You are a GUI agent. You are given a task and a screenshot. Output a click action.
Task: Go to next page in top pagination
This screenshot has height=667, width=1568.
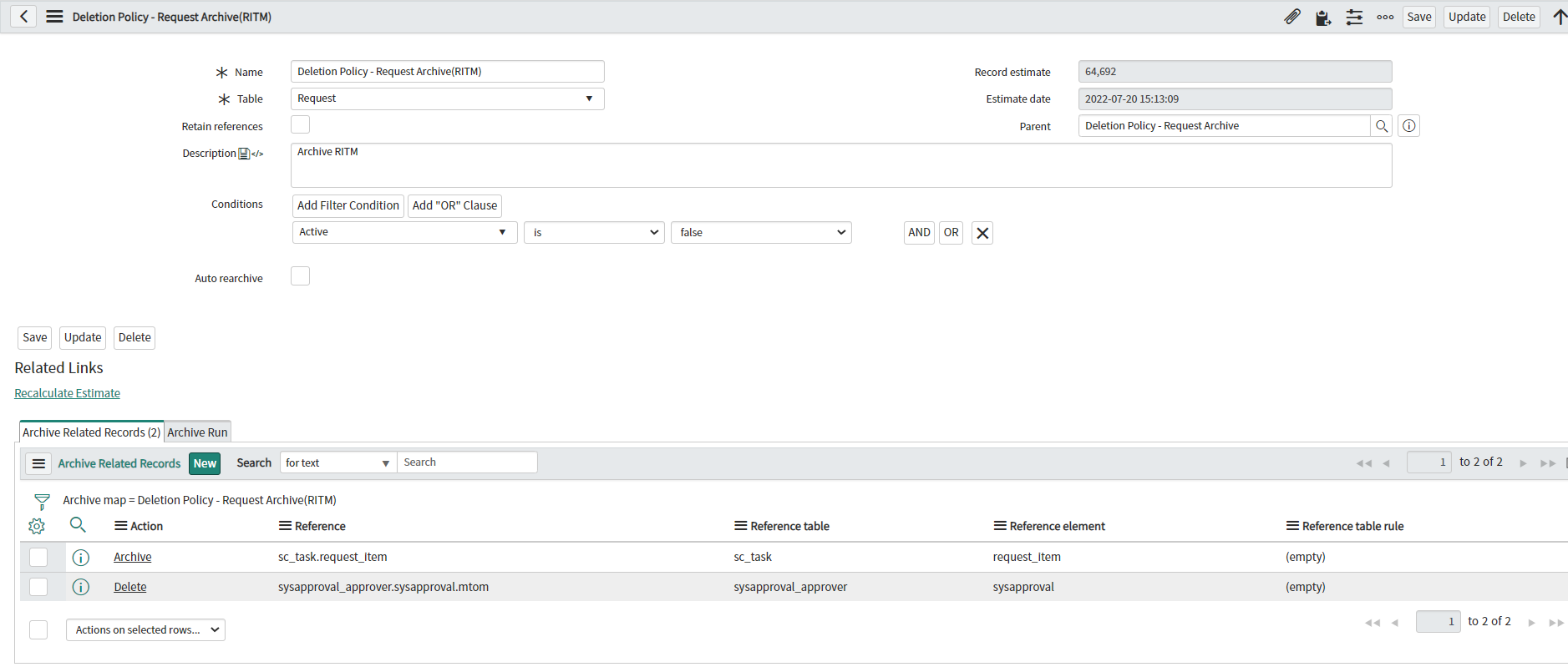pos(1523,463)
